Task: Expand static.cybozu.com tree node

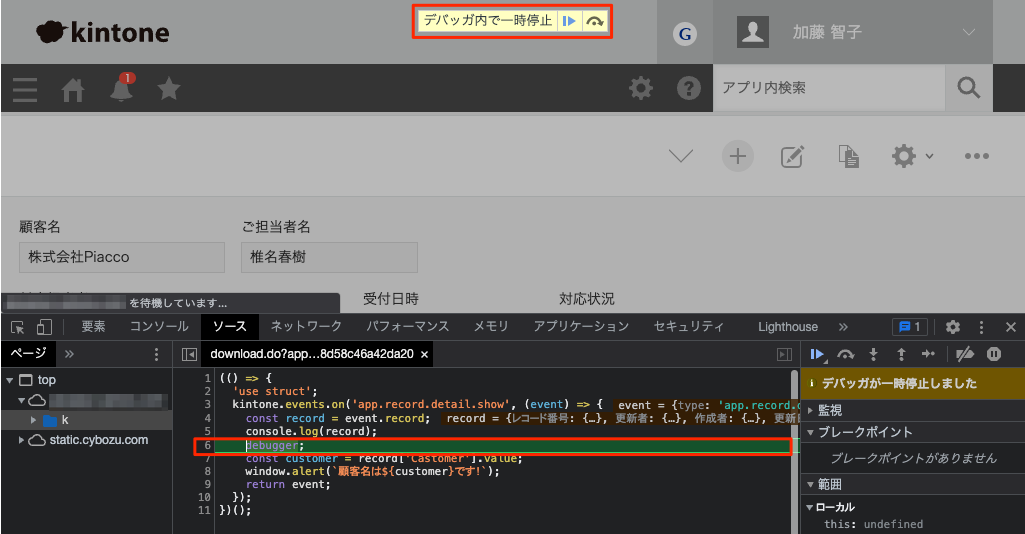Action: (22, 441)
